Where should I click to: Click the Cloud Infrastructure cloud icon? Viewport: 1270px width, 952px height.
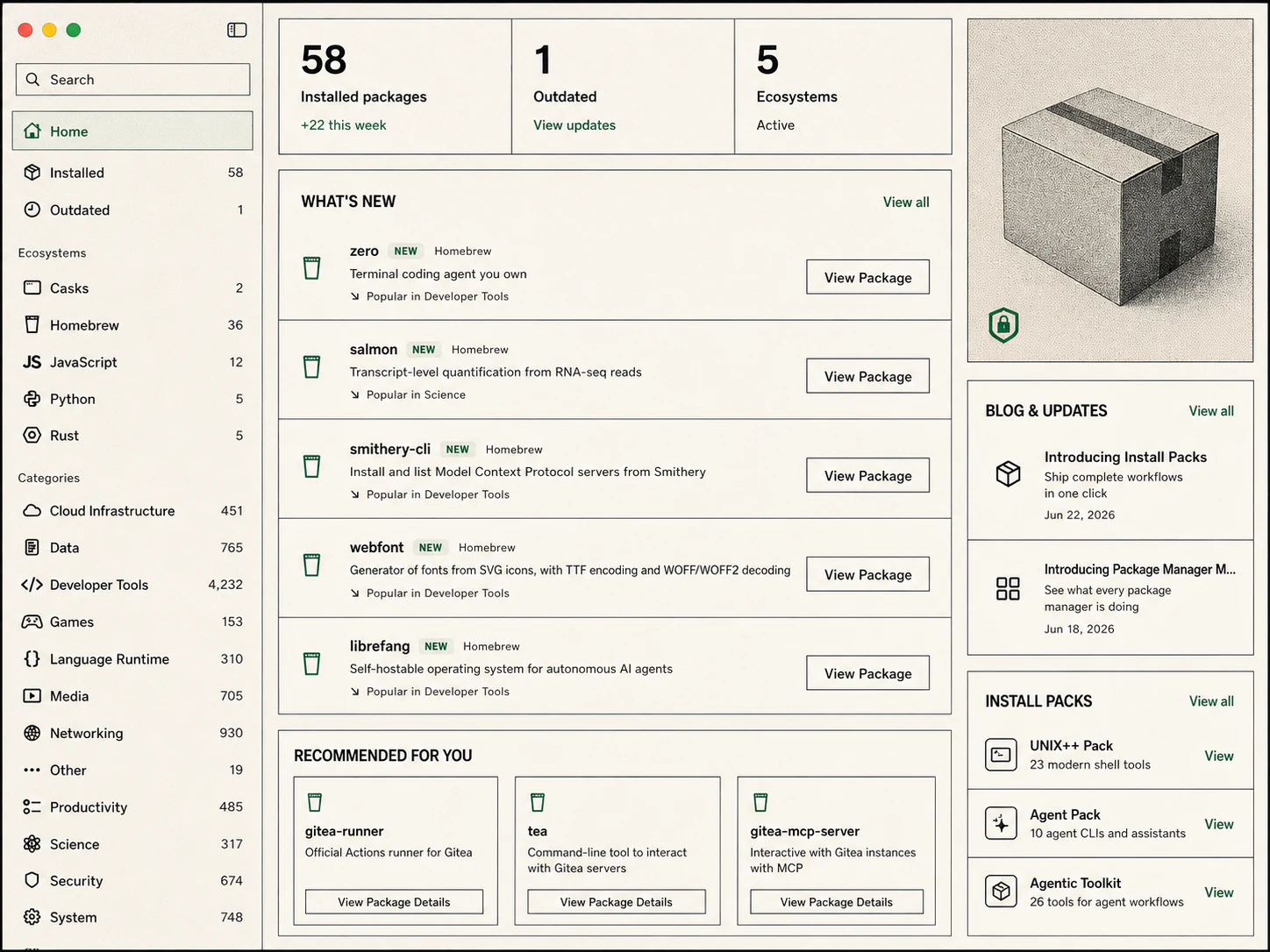point(32,510)
